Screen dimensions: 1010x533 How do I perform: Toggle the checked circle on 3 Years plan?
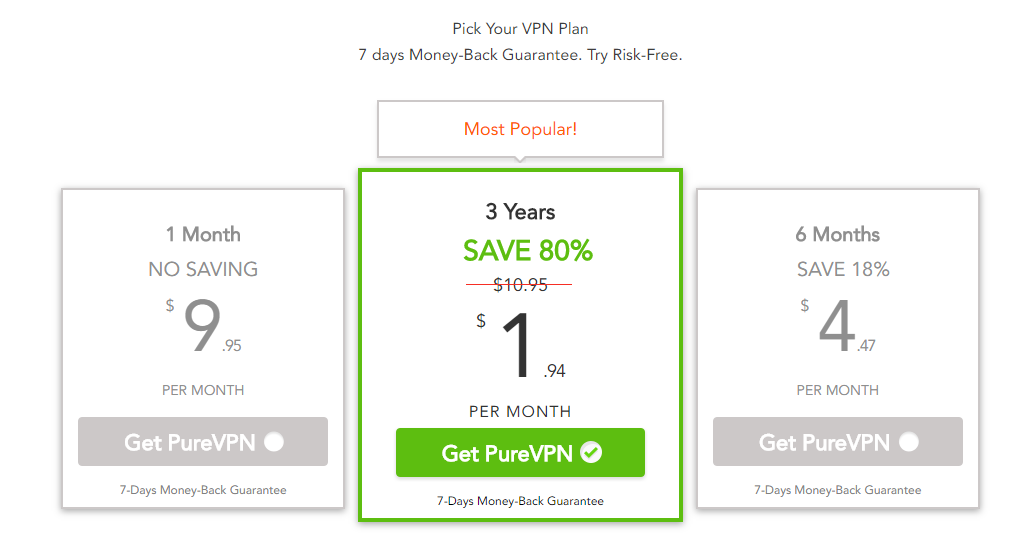pos(591,452)
